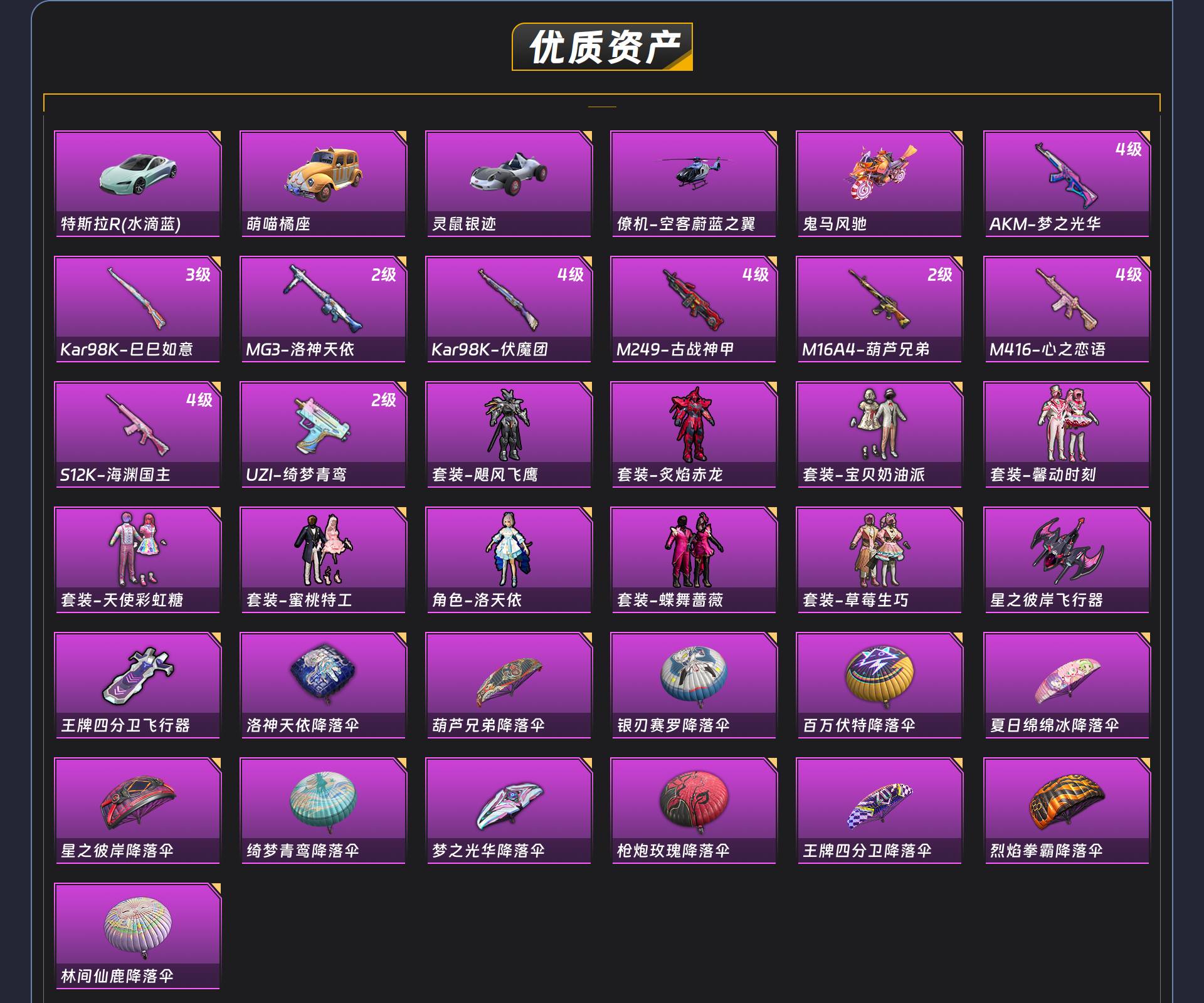Click the 优质资产 section header
The height and width of the screenshot is (1003, 1204).
click(x=603, y=47)
